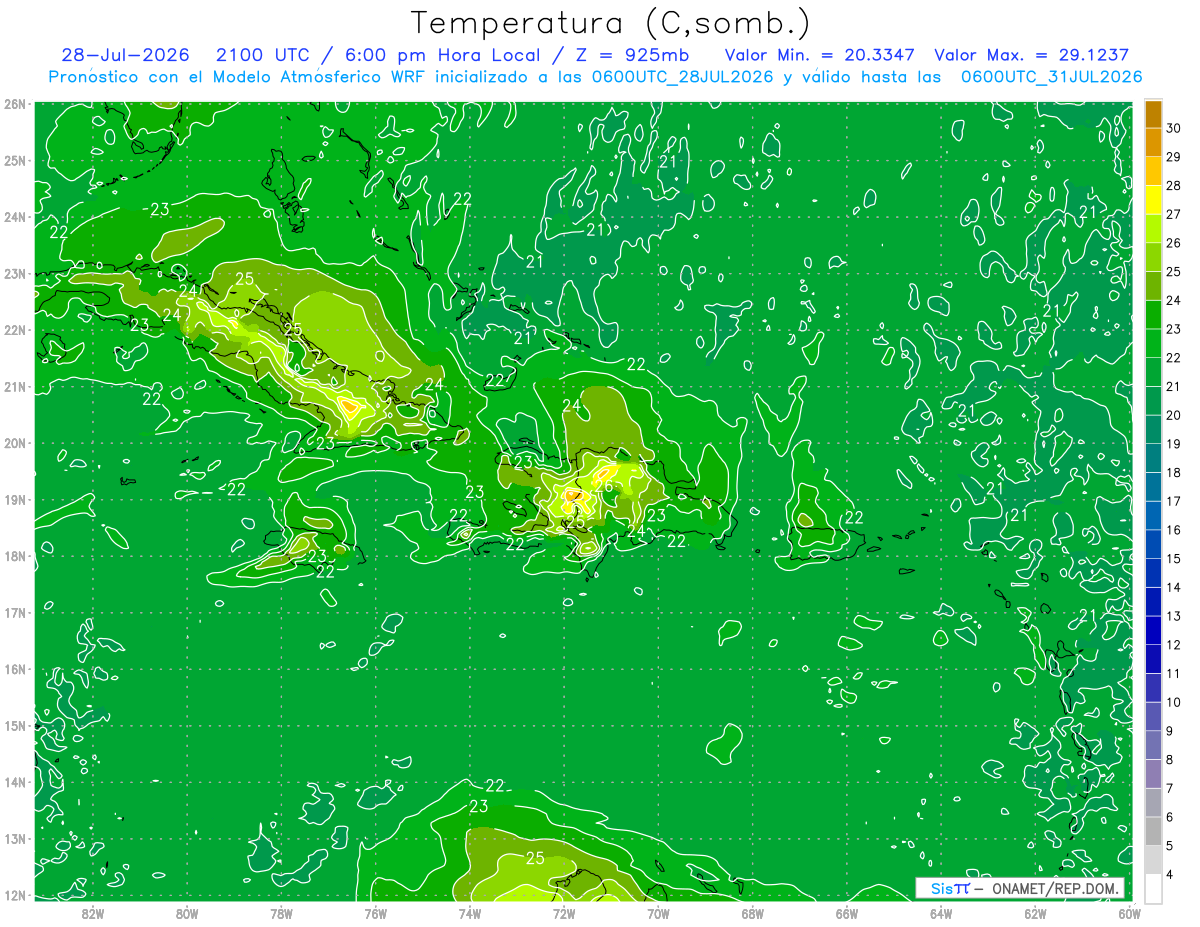Click the '19N' latitude label
The width and height of the screenshot is (1200, 927).
(15, 500)
